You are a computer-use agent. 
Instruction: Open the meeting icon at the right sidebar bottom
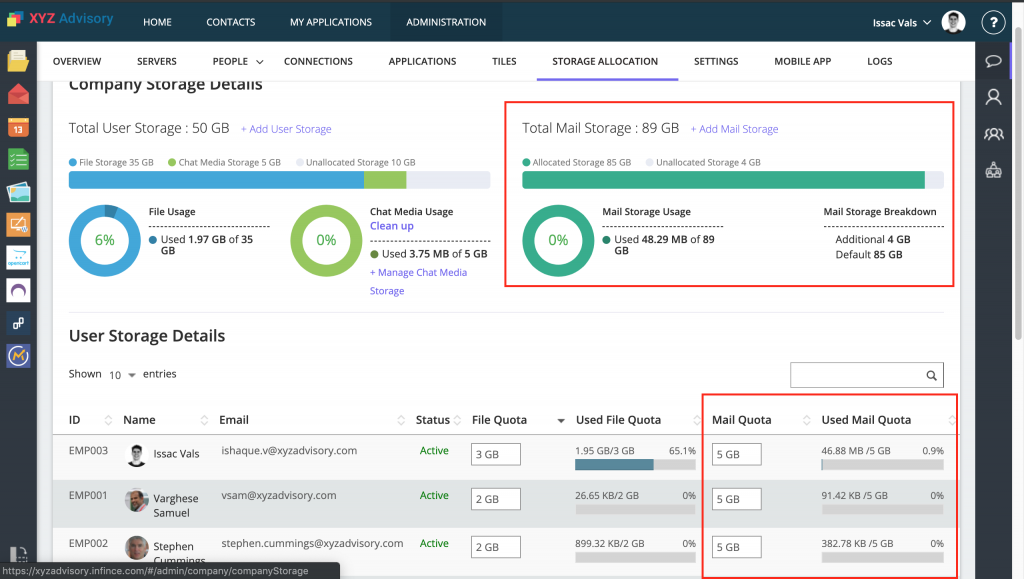[x=993, y=170]
